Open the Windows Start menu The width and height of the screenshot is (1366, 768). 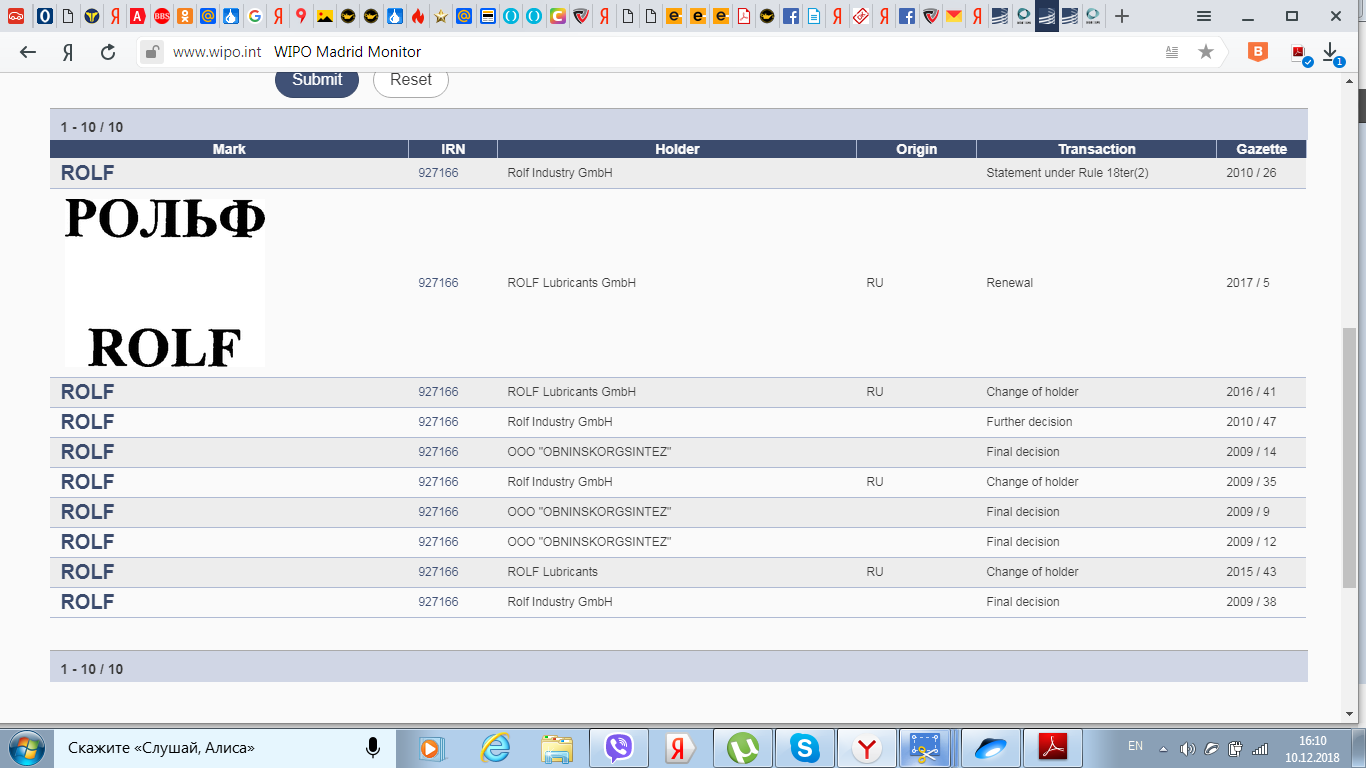(25, 748)
